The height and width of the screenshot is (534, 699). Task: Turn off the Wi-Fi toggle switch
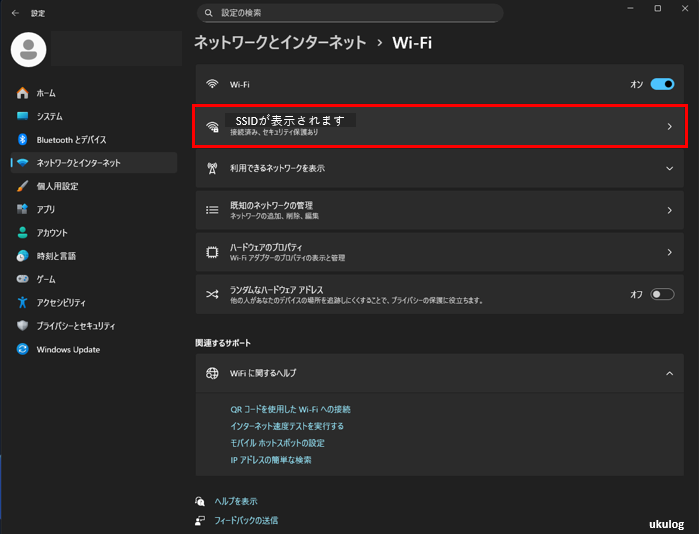662,85
